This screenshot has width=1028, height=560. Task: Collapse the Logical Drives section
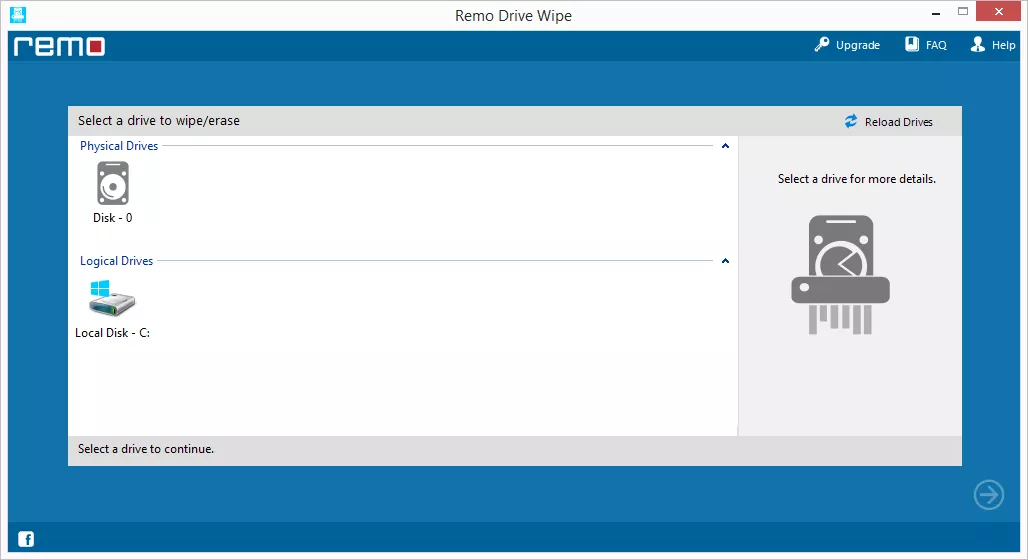pos(725,261)
